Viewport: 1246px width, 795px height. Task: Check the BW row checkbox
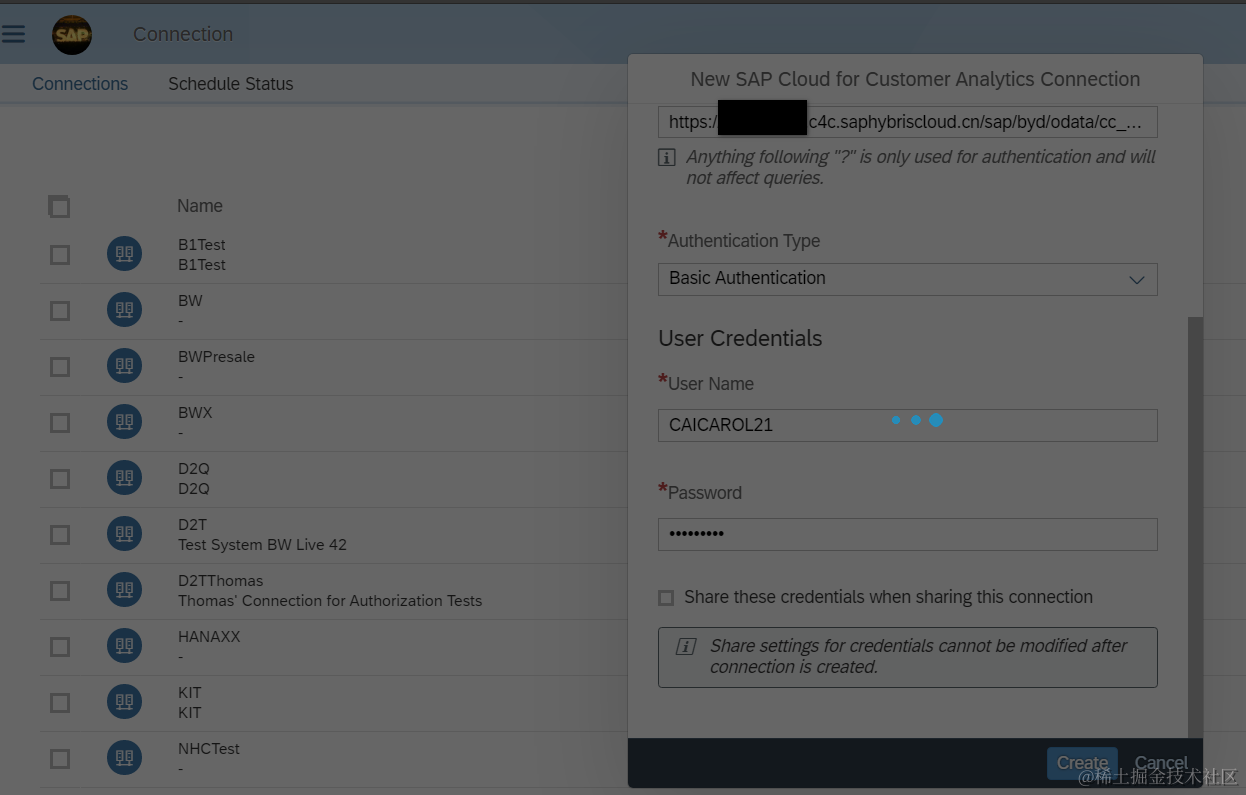pos(60,311)
